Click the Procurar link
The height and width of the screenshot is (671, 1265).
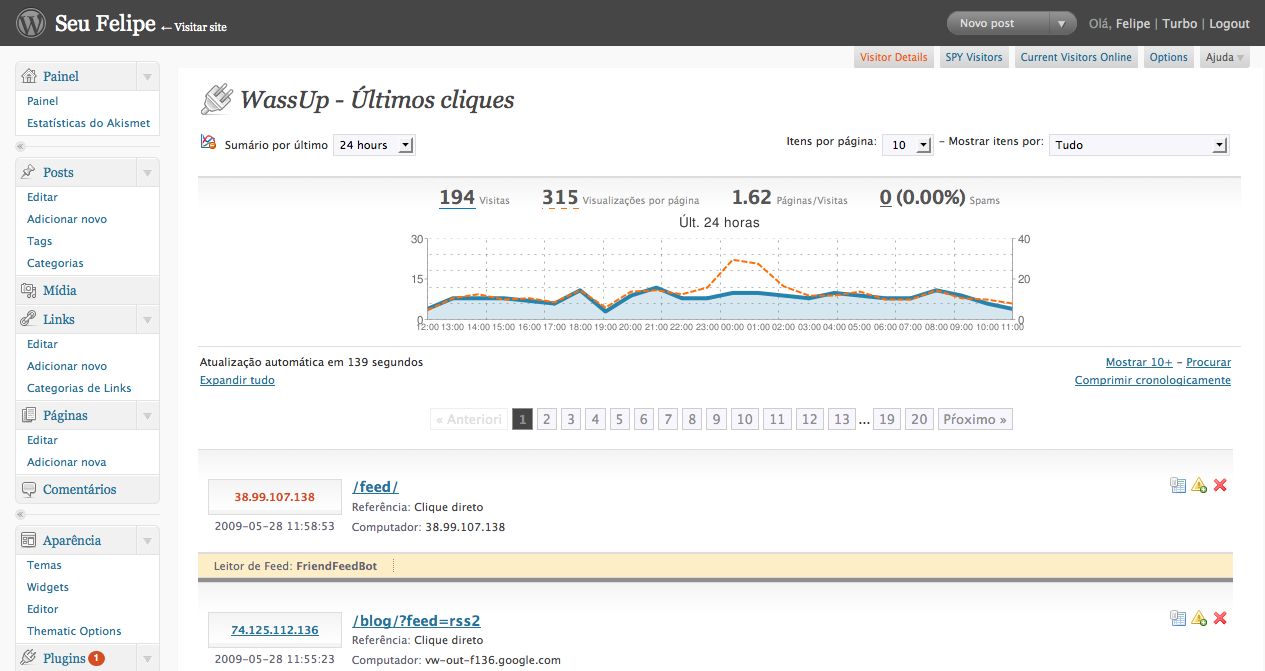coord(1208,362)
